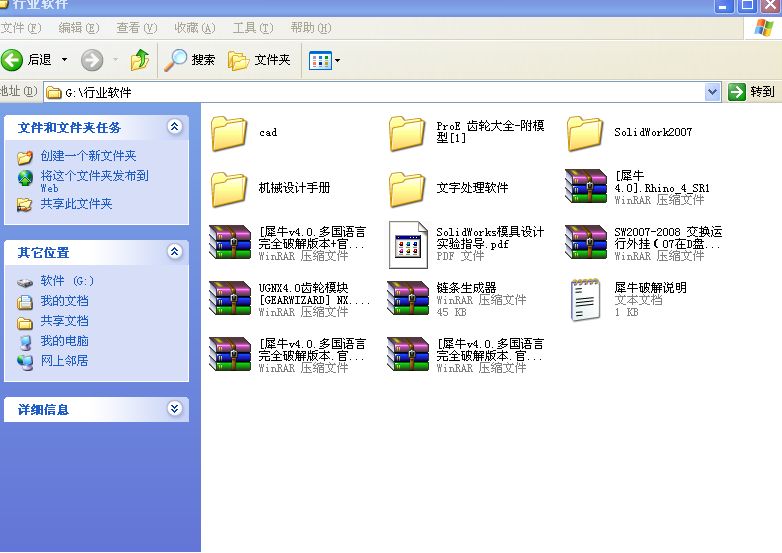The width and height of the screenshot is (782, 553).
Task: Select the [犀牛4.0].Rhino_4_SR1 archive icon
Action: [586, 186]
